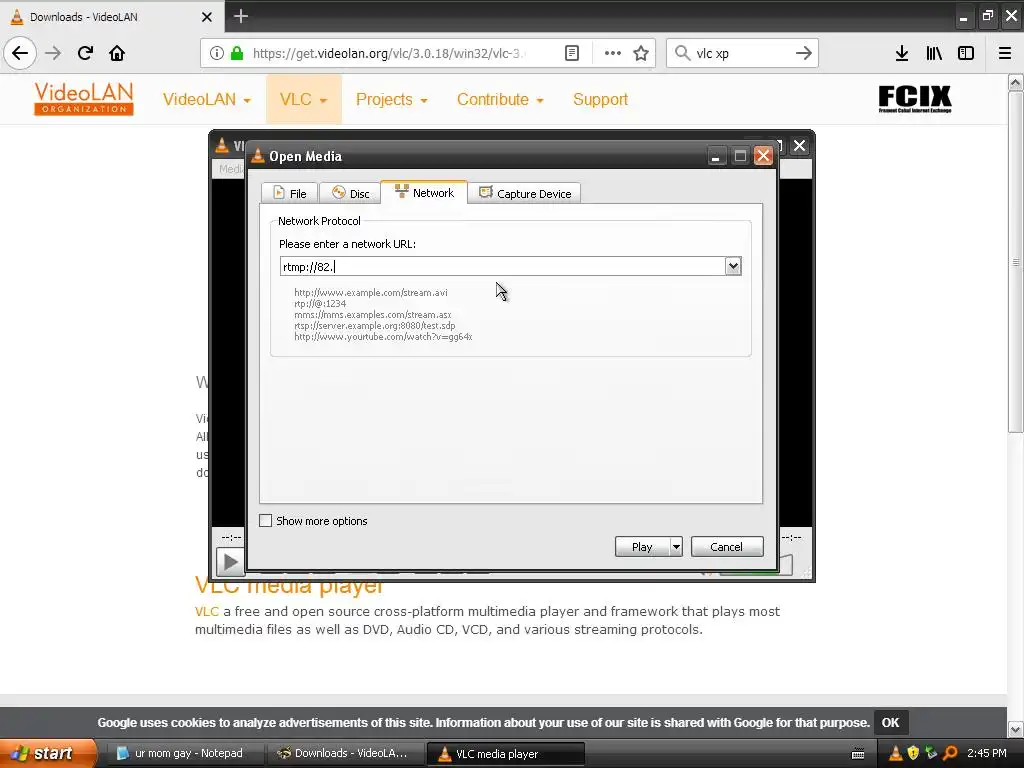Open the Firefox library icon
The width and height of the screenshot is (1024, 768).
point(934,53)
